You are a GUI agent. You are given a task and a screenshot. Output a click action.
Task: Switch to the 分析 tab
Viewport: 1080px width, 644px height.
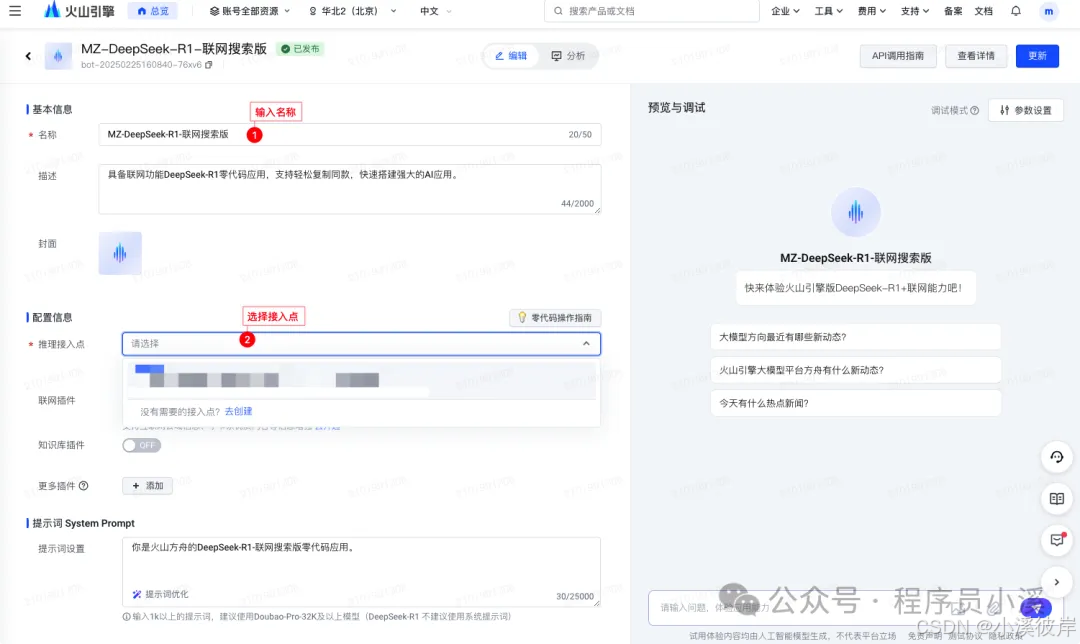click(x=568, y=56)
